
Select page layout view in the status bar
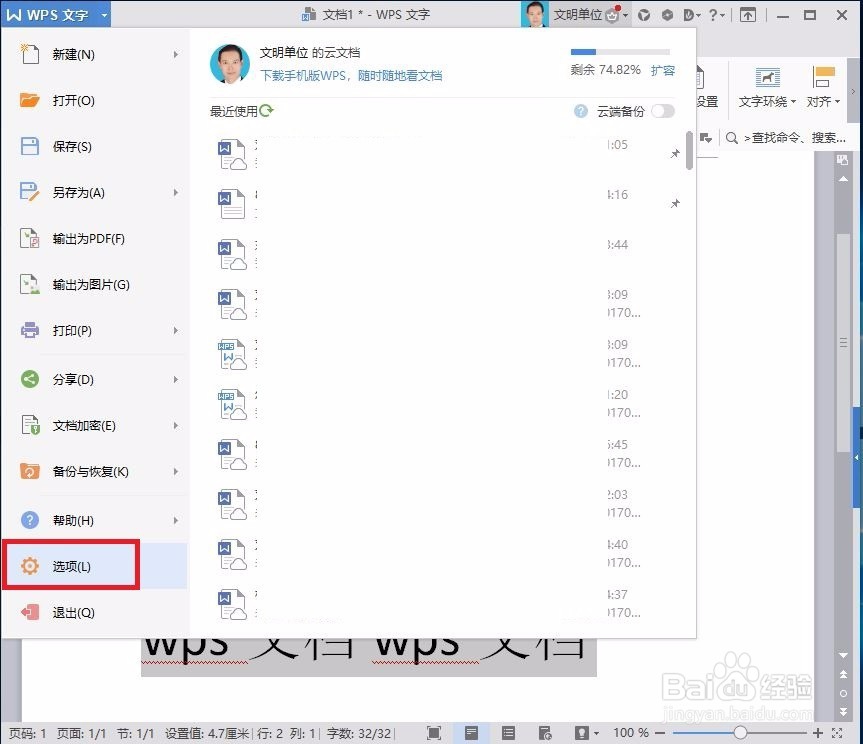[x=471, y=732]
